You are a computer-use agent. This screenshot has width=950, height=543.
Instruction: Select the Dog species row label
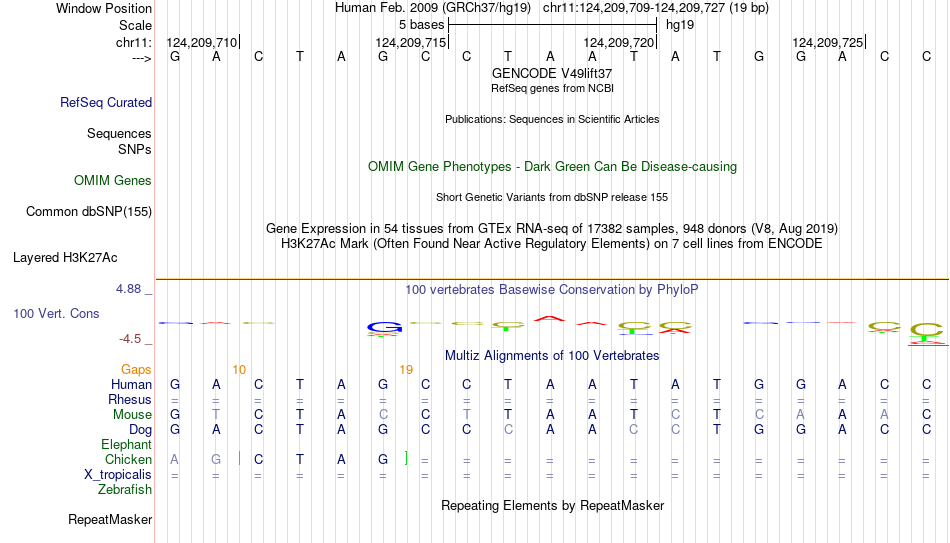click(x=141, y=430)
